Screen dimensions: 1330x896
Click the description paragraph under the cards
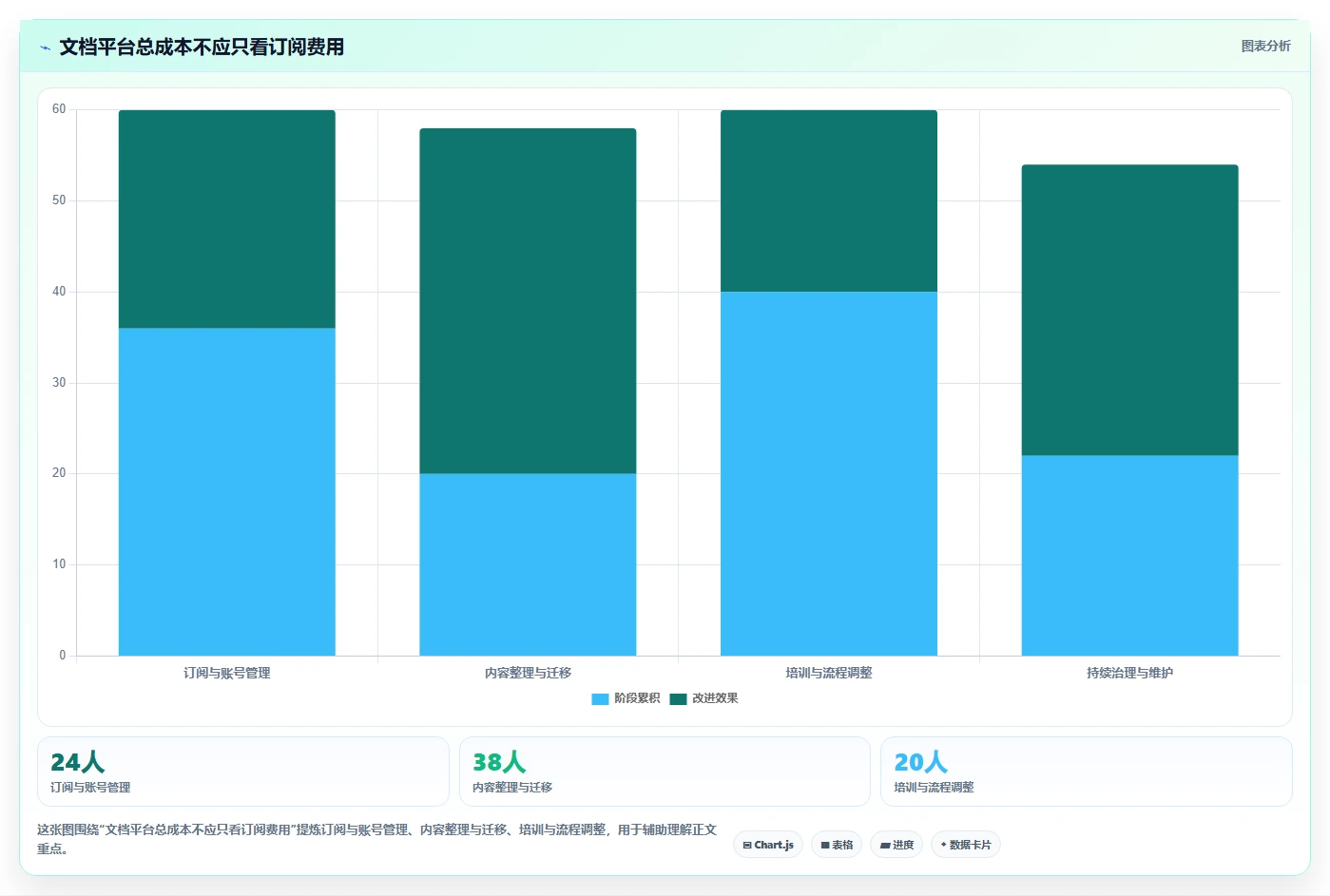pos(376,839)
